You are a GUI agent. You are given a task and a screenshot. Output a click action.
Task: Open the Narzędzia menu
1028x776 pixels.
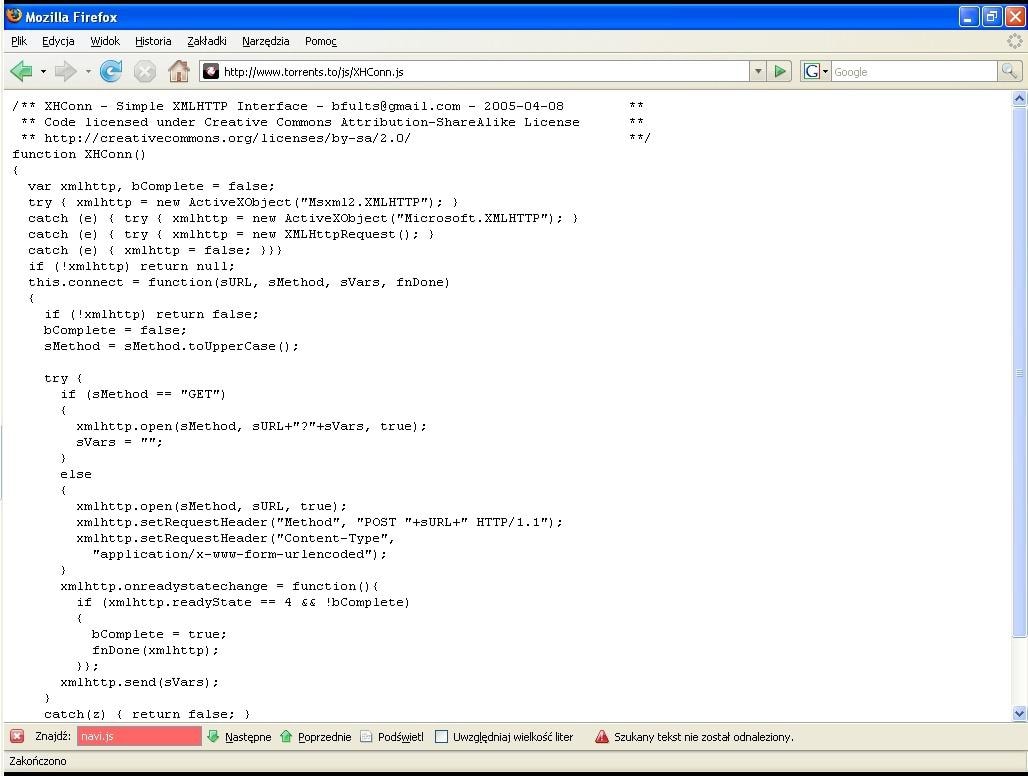pyautogui.click(x=265, y=41)
